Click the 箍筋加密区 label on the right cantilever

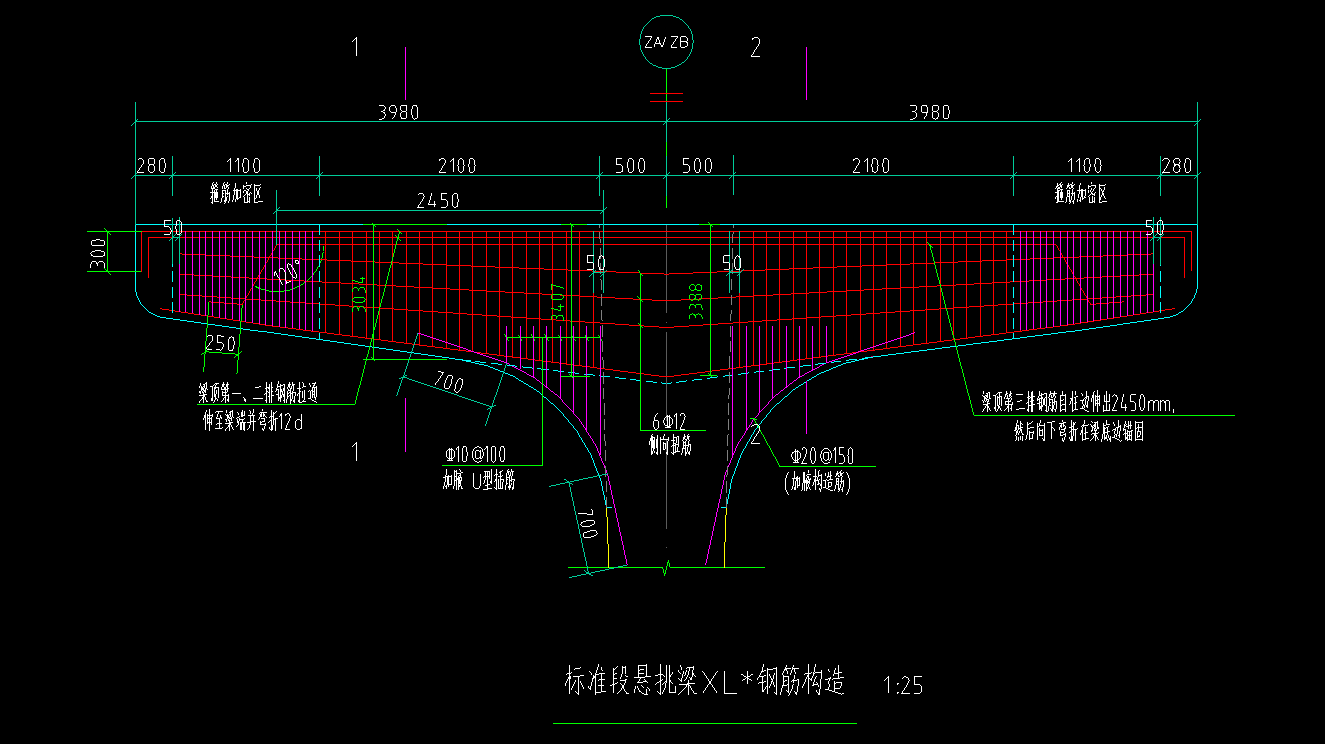coord(1081,194)
